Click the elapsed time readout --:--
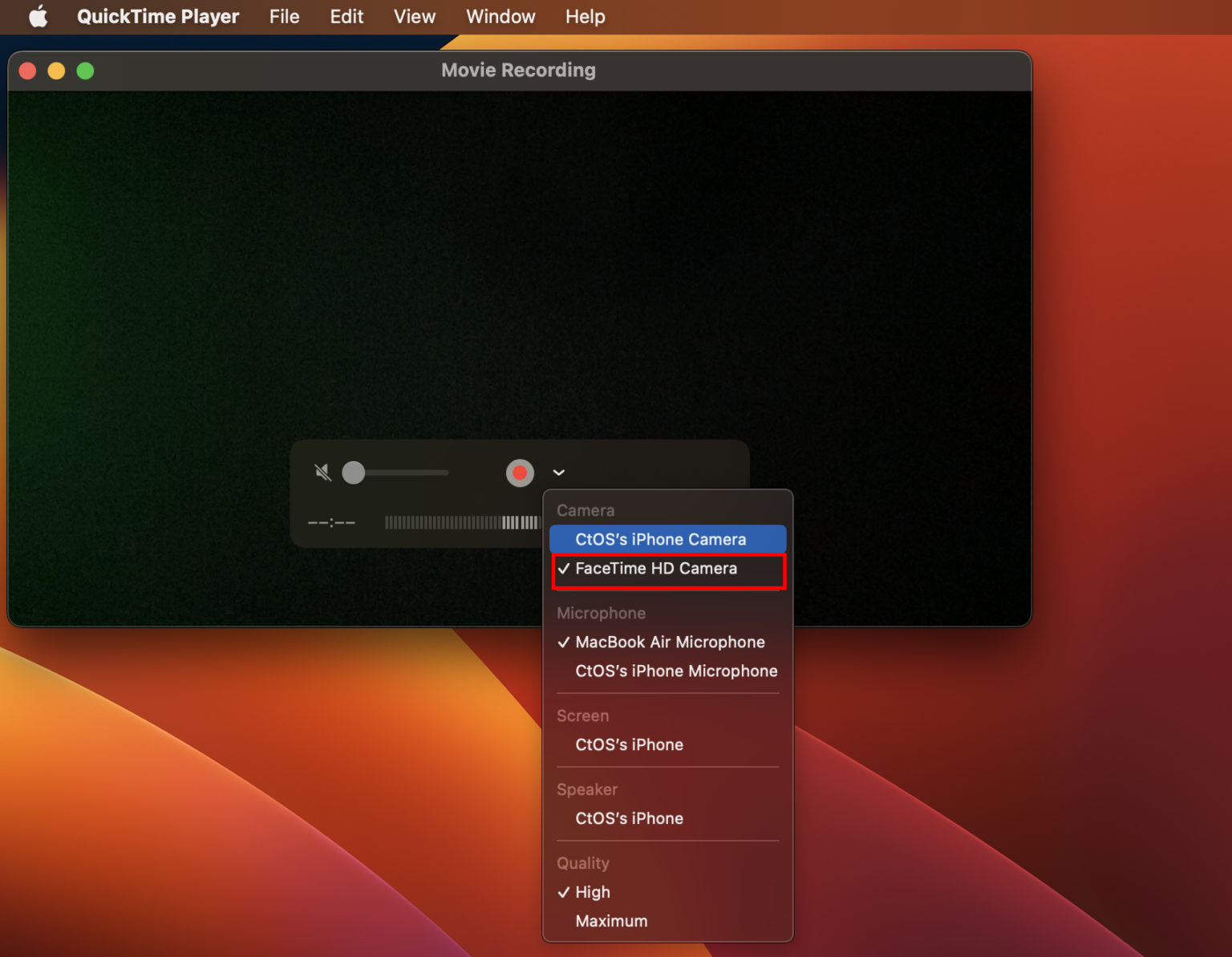The width and height of the screenshot is (1232, 957). coord(331,523)
